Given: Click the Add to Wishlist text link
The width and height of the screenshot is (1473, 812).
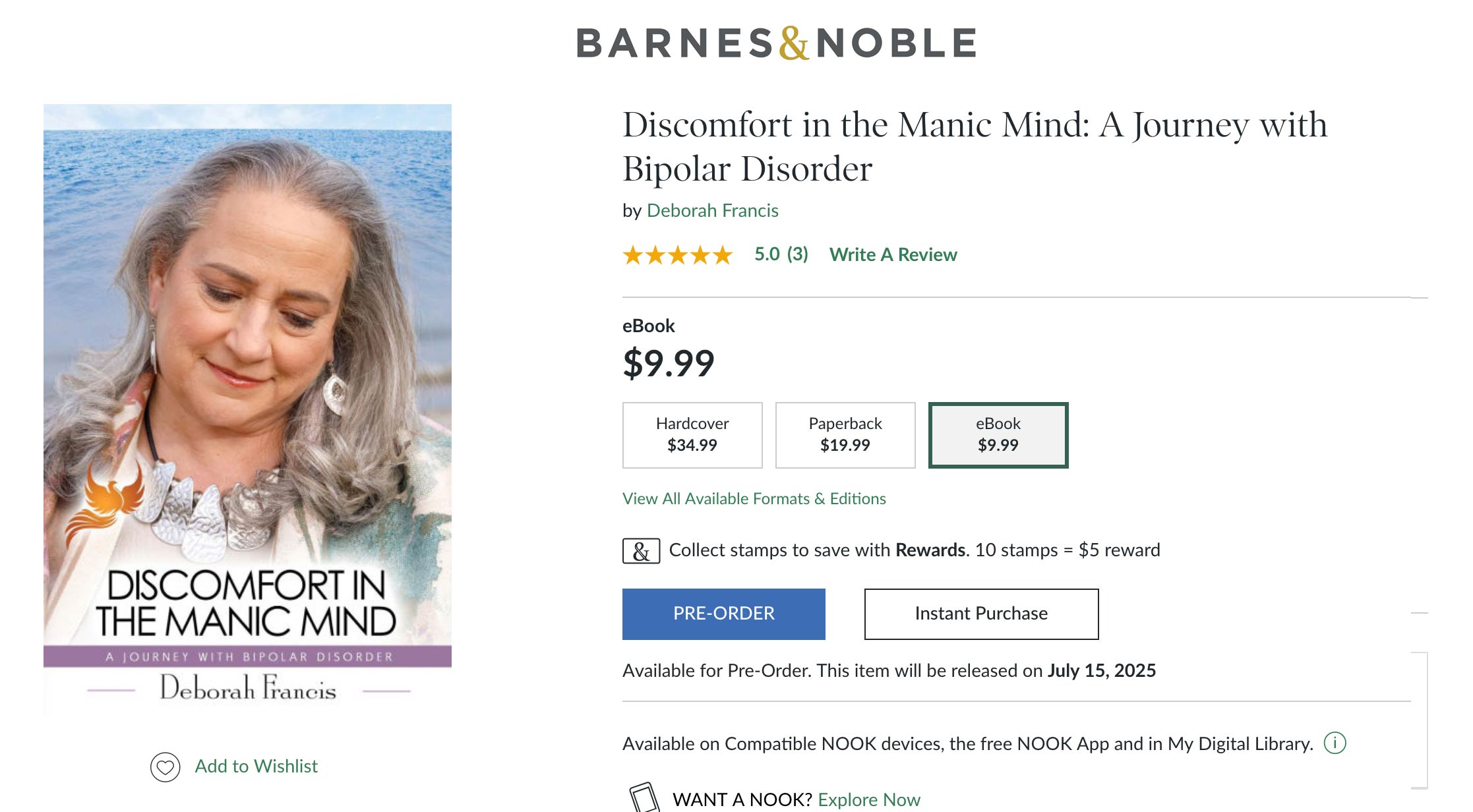Looking at the screenshot, I should pos(256,767).
